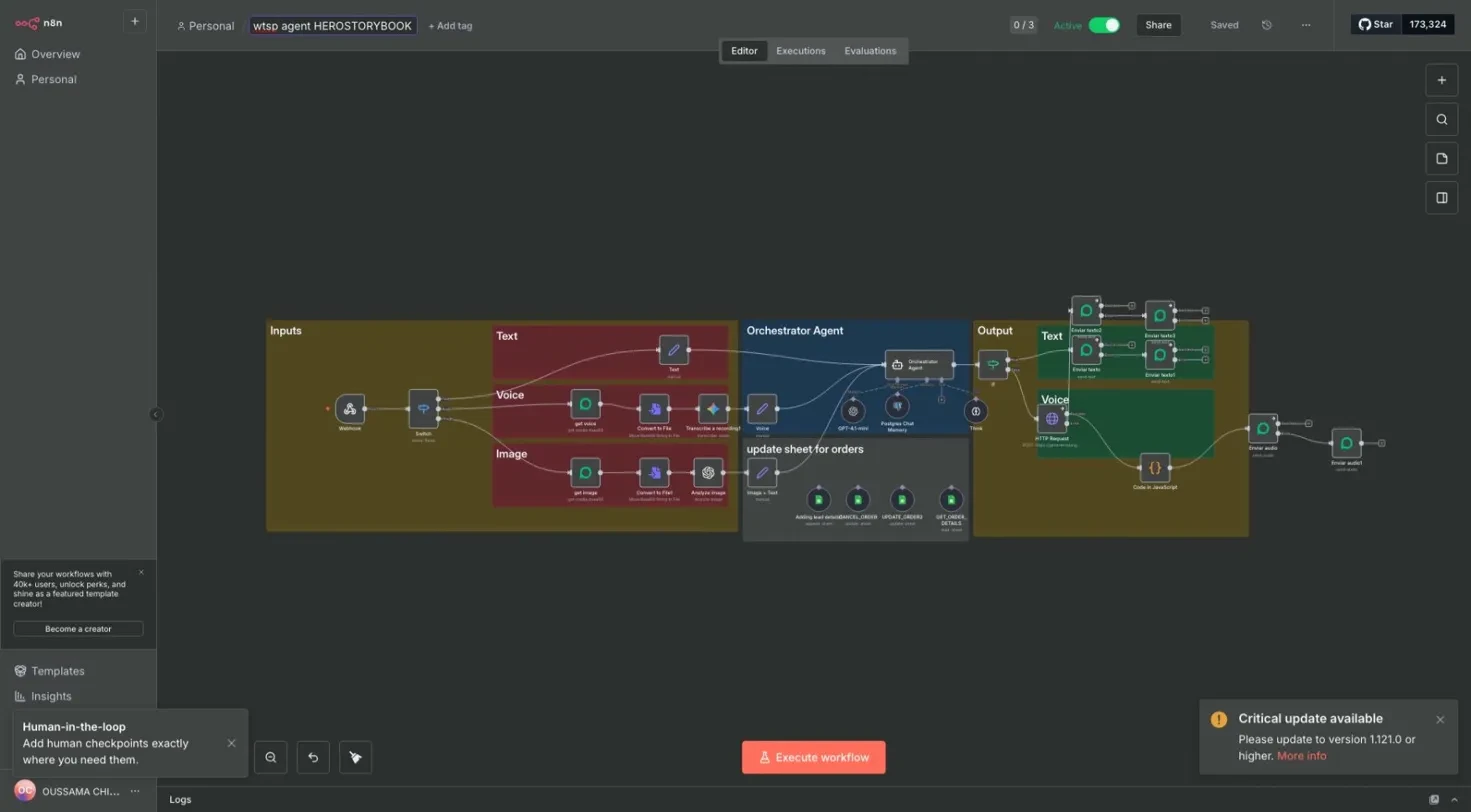Expand the Logs panel
The width and height of the screenshot is (1471, 812).
(x=1455, y=800)
